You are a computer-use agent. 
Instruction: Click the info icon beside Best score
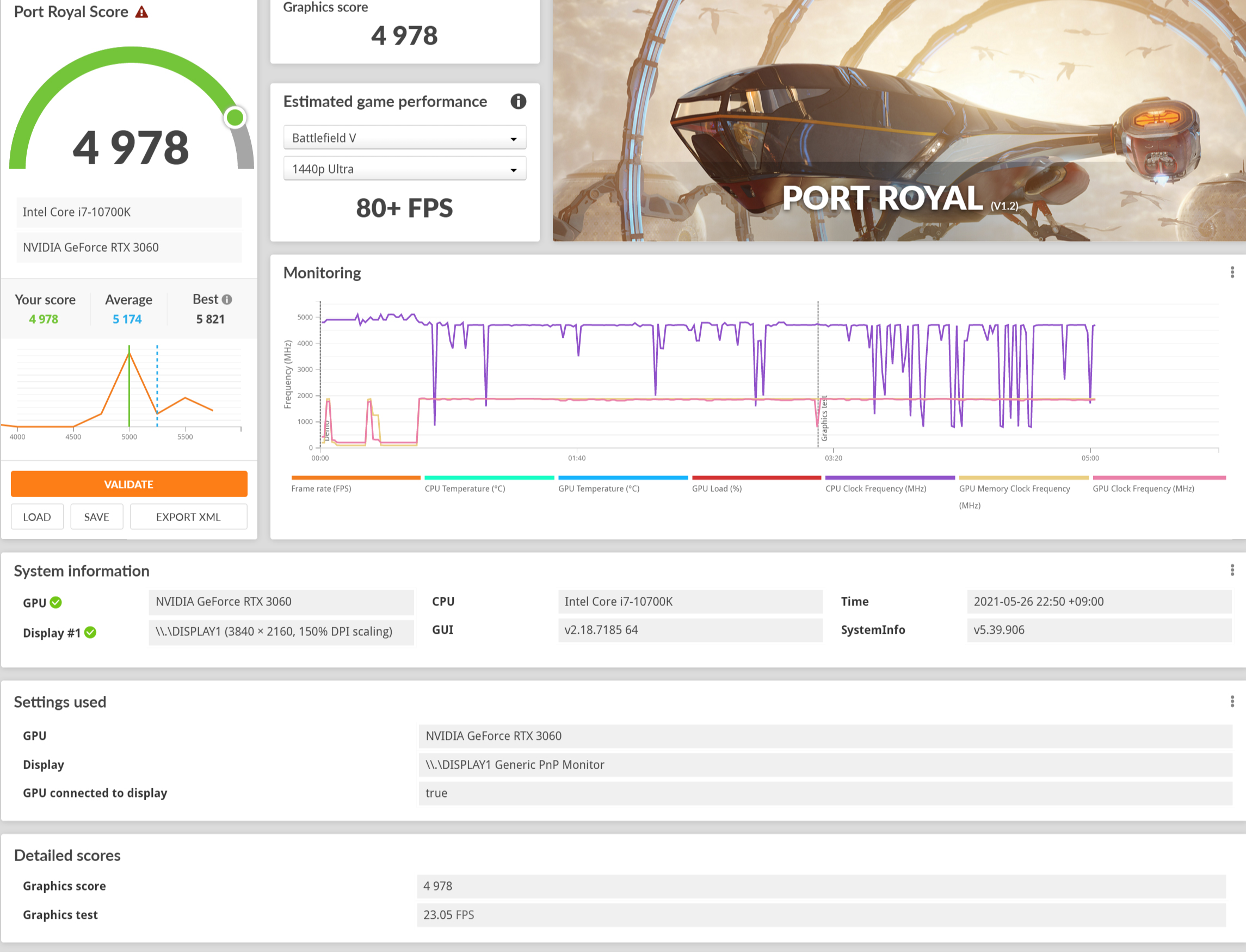pos(227,299)
